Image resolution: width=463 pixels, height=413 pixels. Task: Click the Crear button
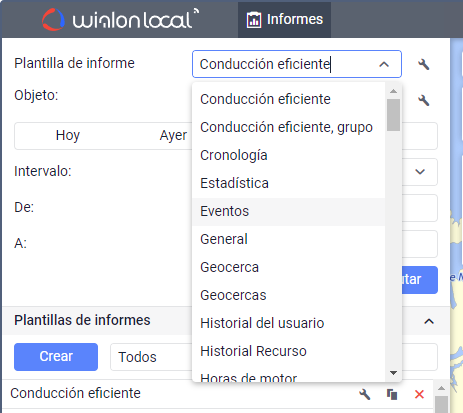(56, 357)
